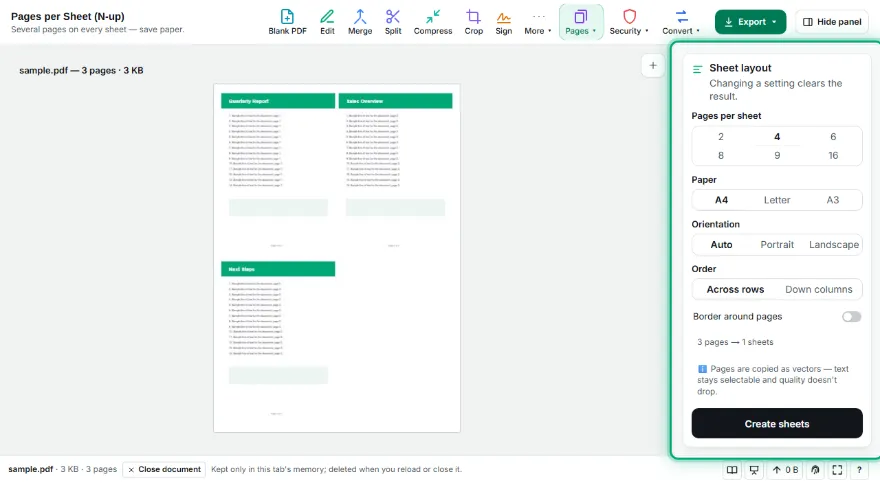Expand the Security menu
The height and width of the screenshot is (483, 880).
pyautogui.click(x=629, y=22)
